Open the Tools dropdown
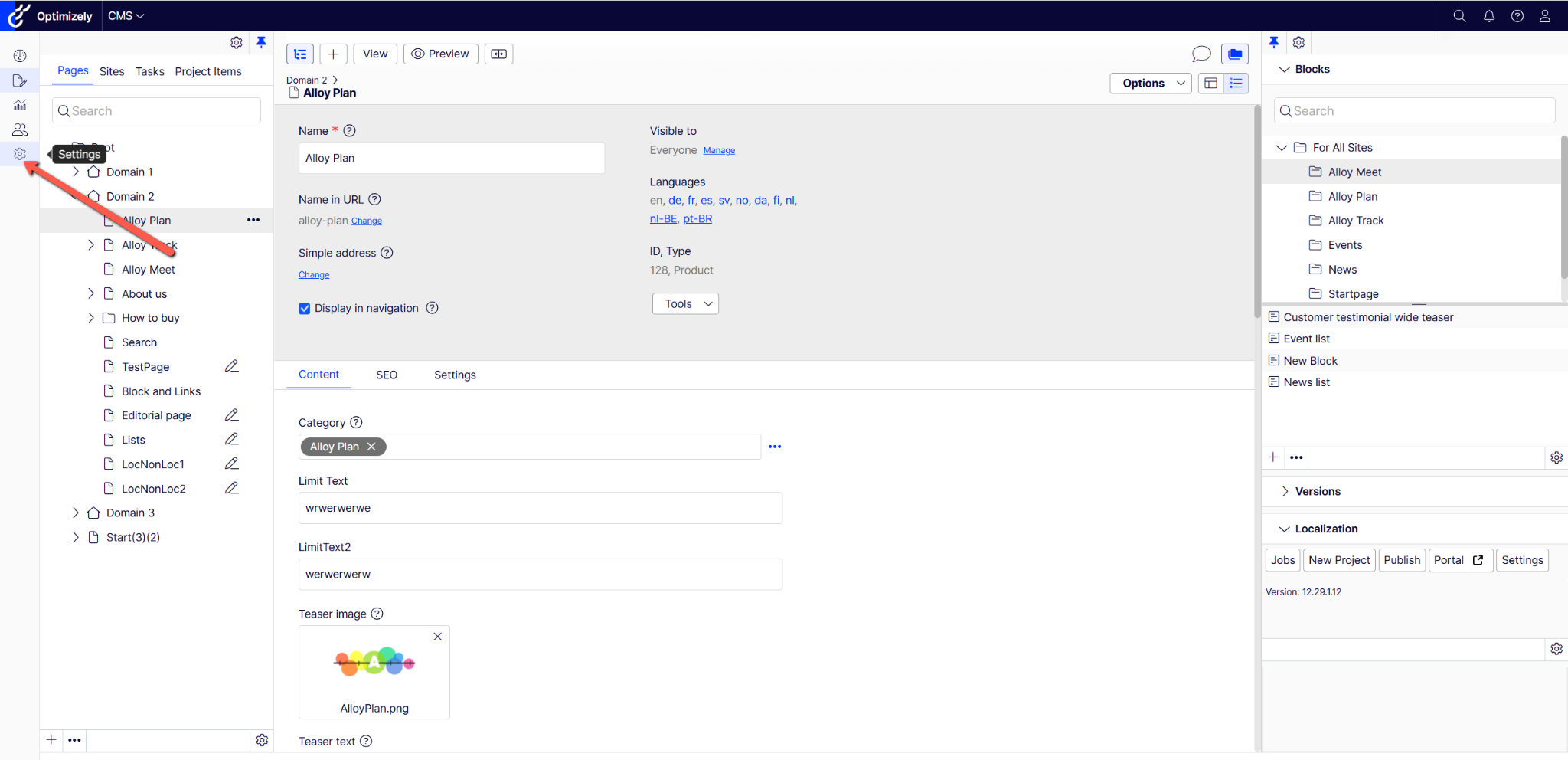This screenshot has width=1568, height=760. (685, 303)
